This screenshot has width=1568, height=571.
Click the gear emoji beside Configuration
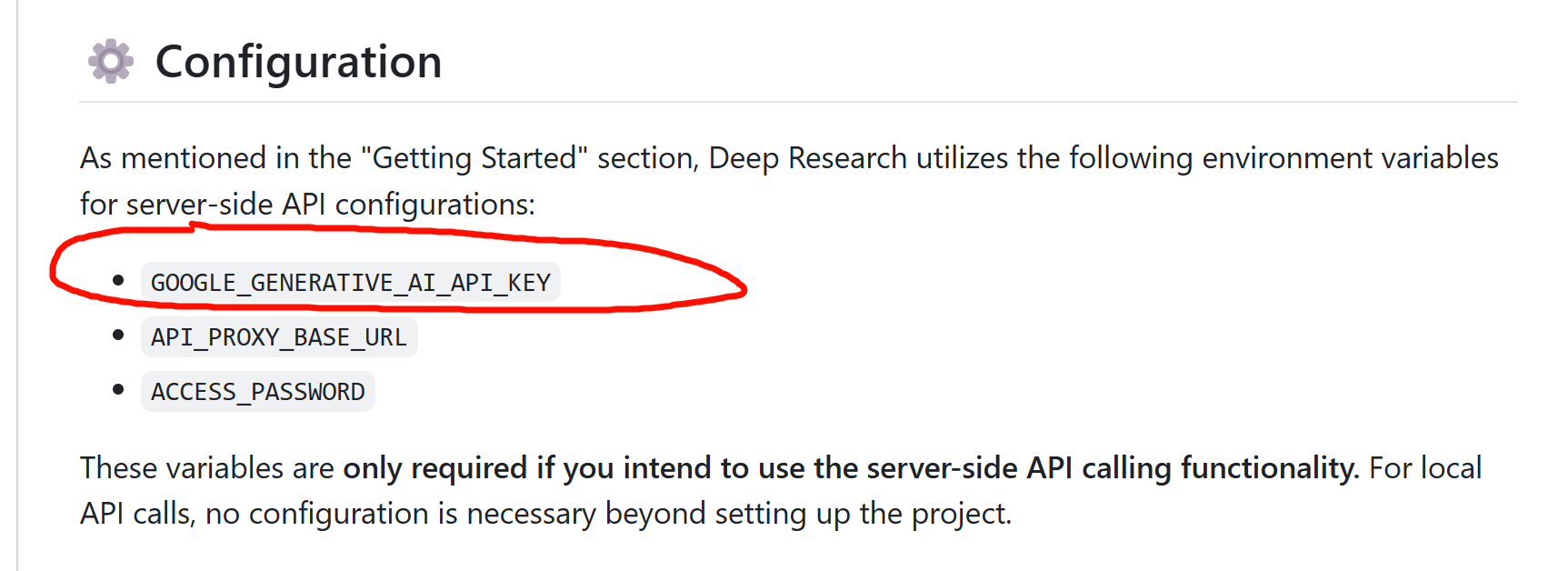pyautogui.click(x=111, y=61)
